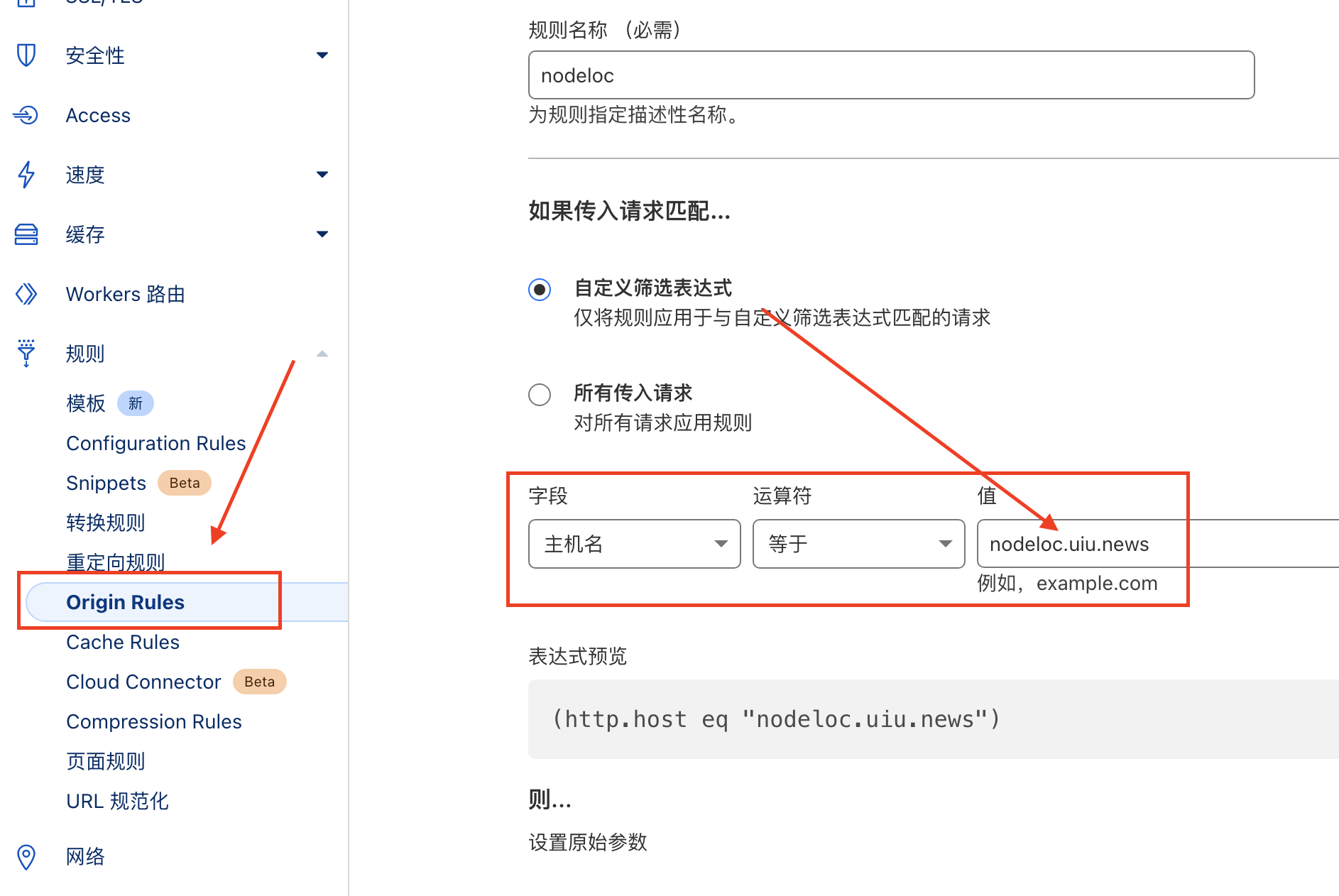This screenshot has height=896, width=1339.
Task: Open the 字段 dropdown showing 主机名
Action: (635, 544)
